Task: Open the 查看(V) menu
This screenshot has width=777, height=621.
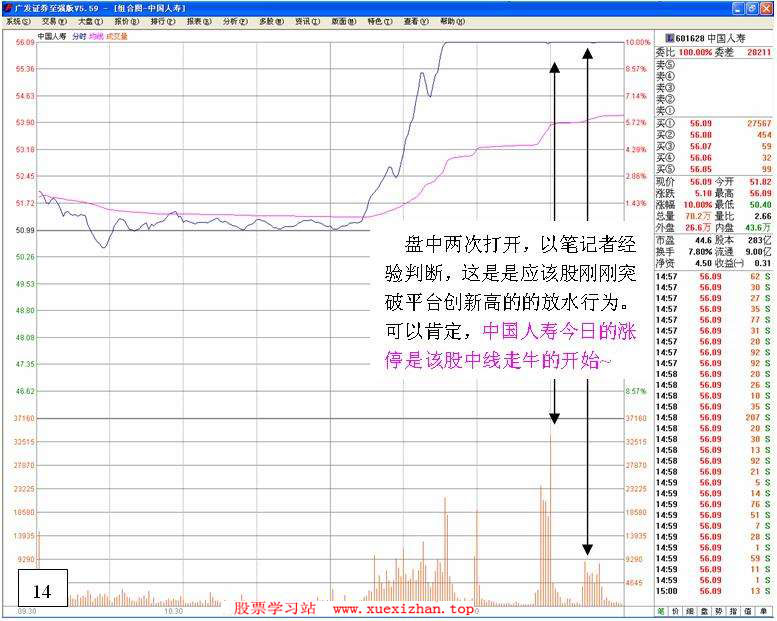Action: pyautogui.click(x=416, y=21)
